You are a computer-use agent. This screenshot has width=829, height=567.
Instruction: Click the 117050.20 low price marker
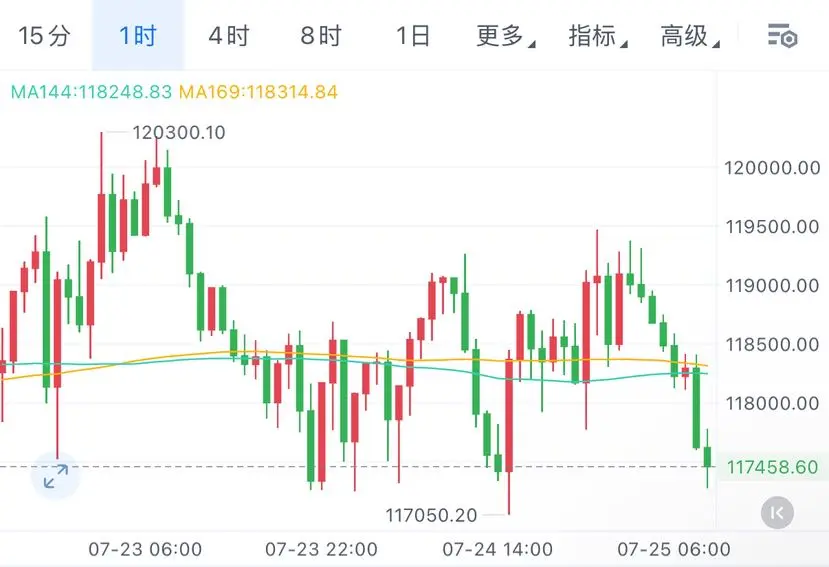tap(431, 515)
